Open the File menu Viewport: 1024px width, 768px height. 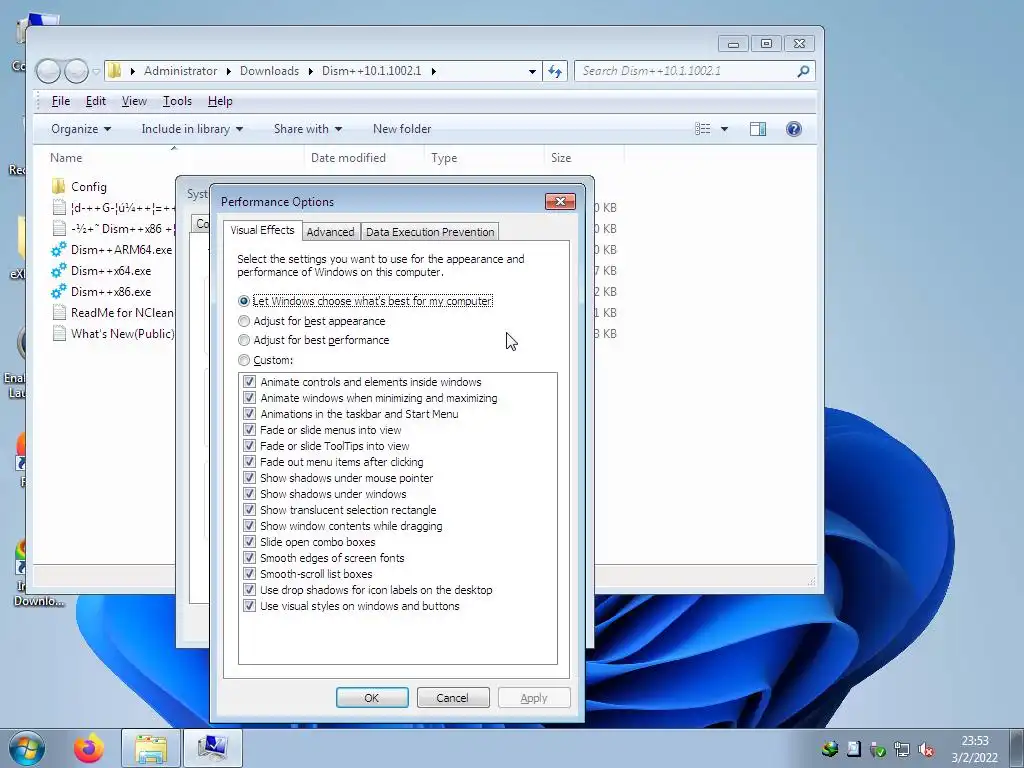tap(61, 101)
